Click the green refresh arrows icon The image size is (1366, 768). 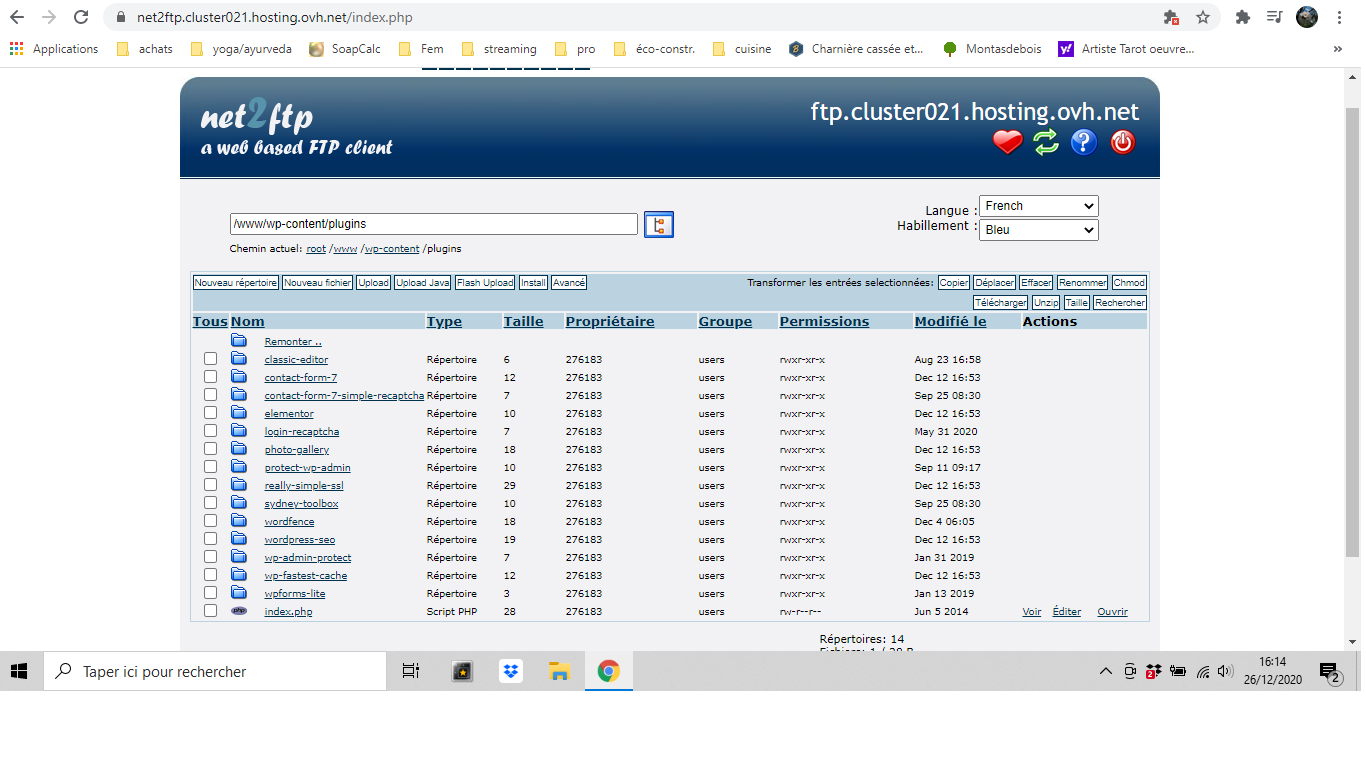[1046, 143]
